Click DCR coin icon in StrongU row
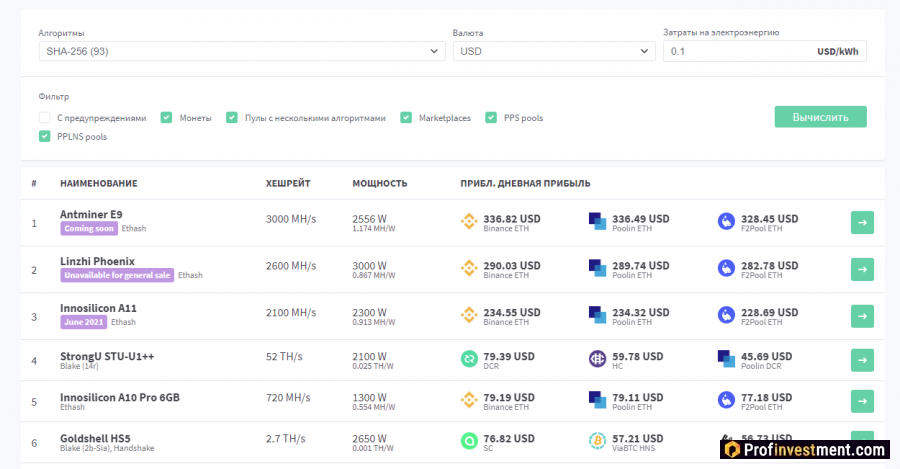The width and height of the screenshot is (900, 469). (x=469, y=359)
